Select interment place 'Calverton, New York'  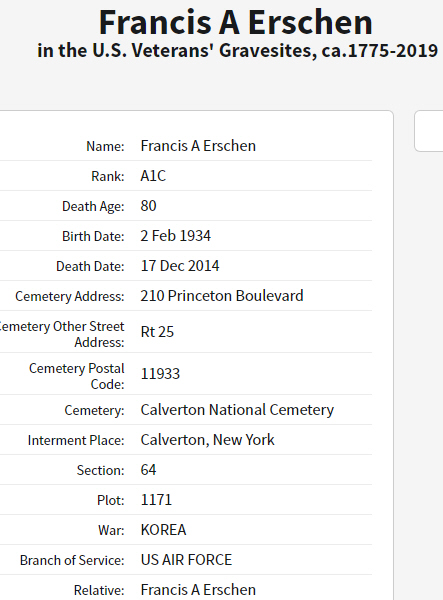[x=207, y=440]
